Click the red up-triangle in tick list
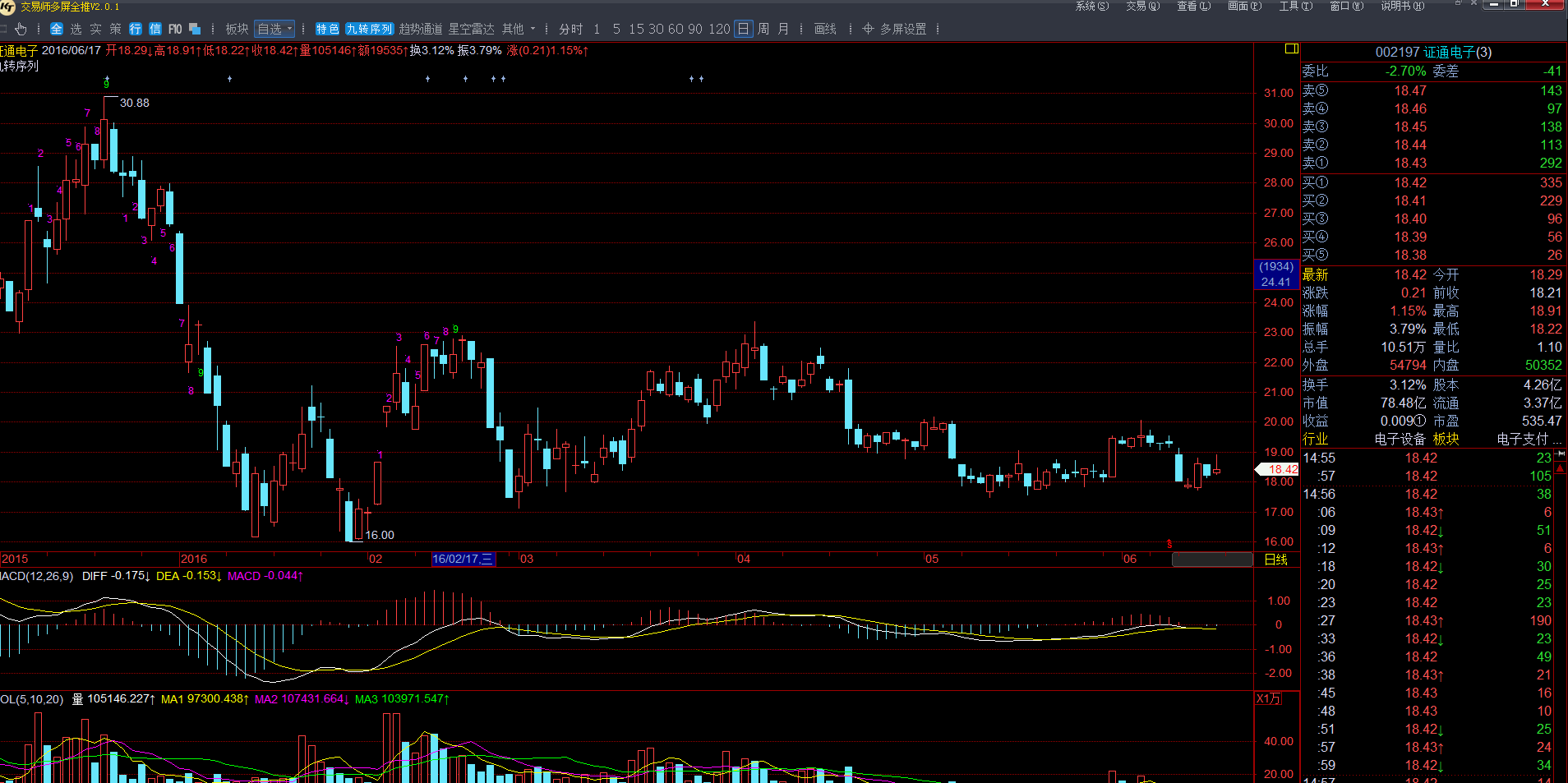Screen dimensions: 1568x783 point(1561,467)
